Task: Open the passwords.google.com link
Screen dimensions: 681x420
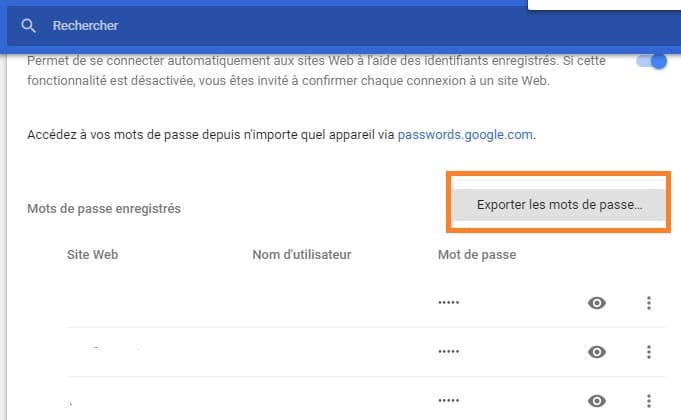Action: point(465,133)
